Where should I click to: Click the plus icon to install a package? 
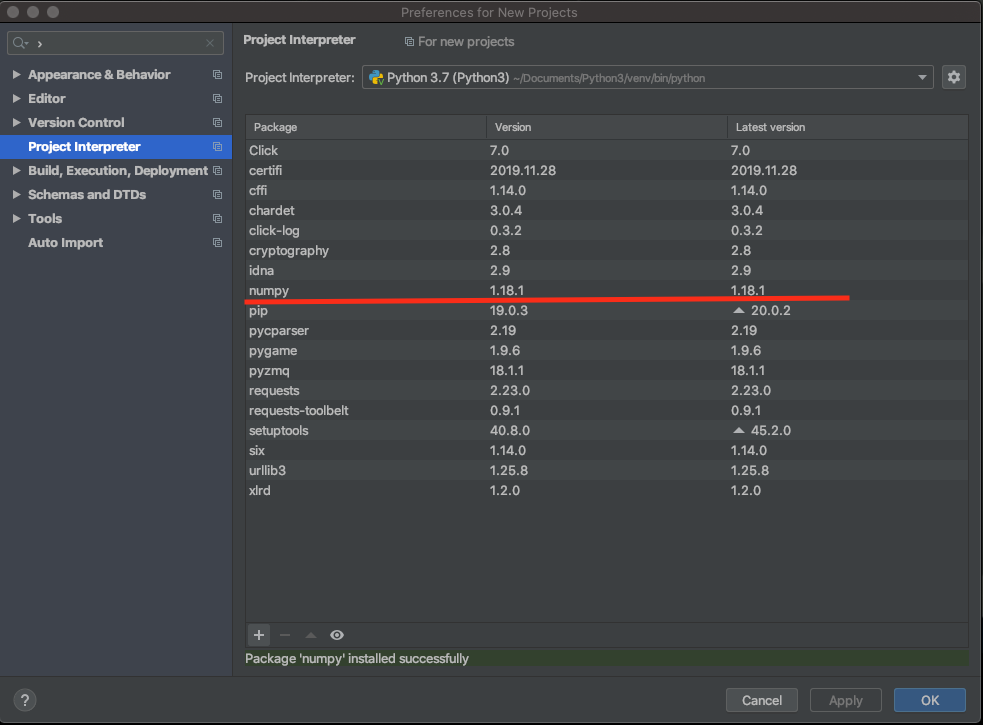[259, 635]
